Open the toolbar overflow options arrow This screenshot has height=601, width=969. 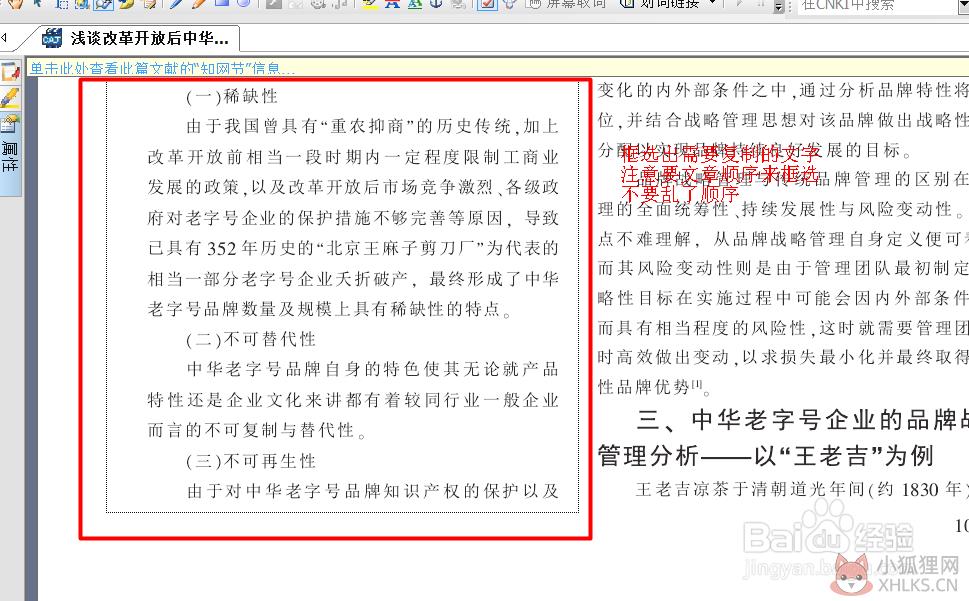point(779,6)
